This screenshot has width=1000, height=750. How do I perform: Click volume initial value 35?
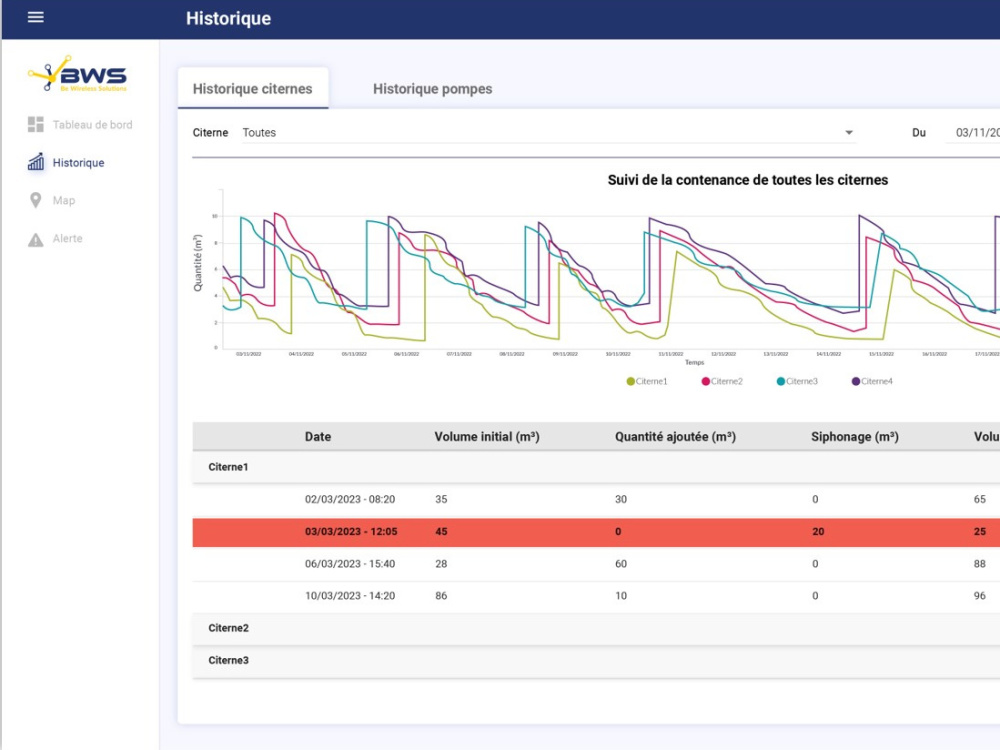click(x=441, y=499)
